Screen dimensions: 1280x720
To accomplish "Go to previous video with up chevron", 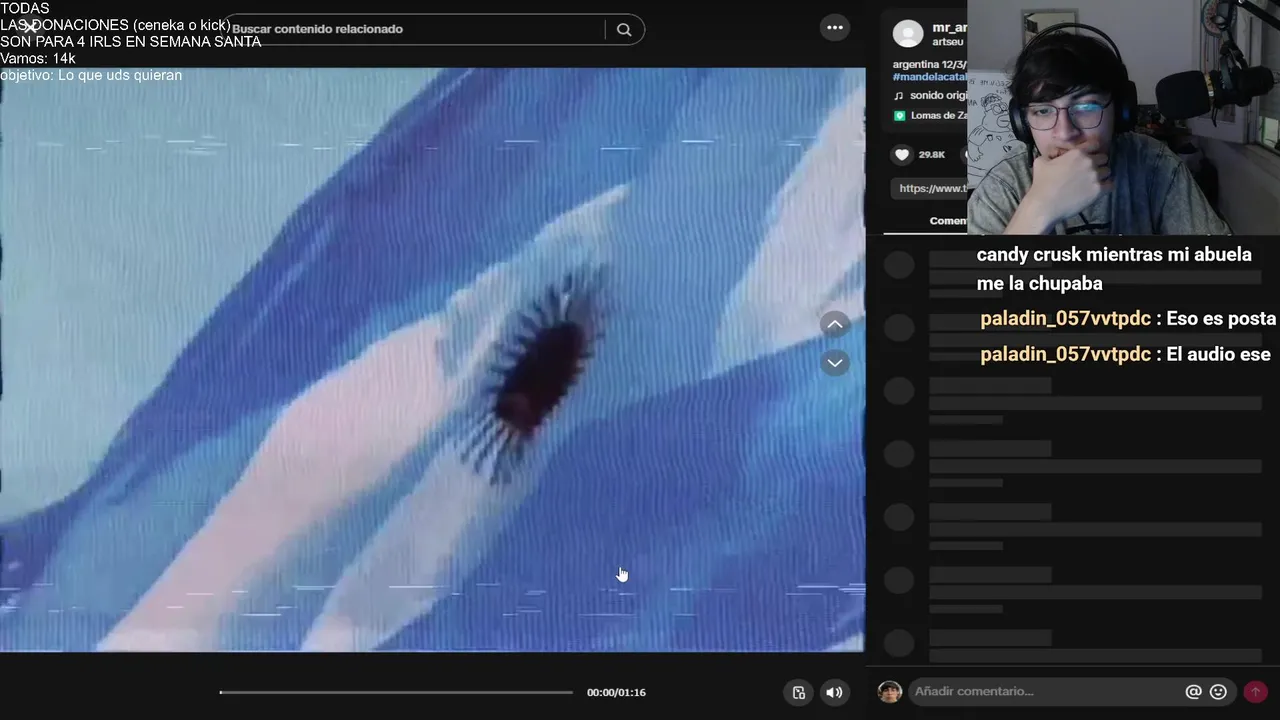I will 835,324.
